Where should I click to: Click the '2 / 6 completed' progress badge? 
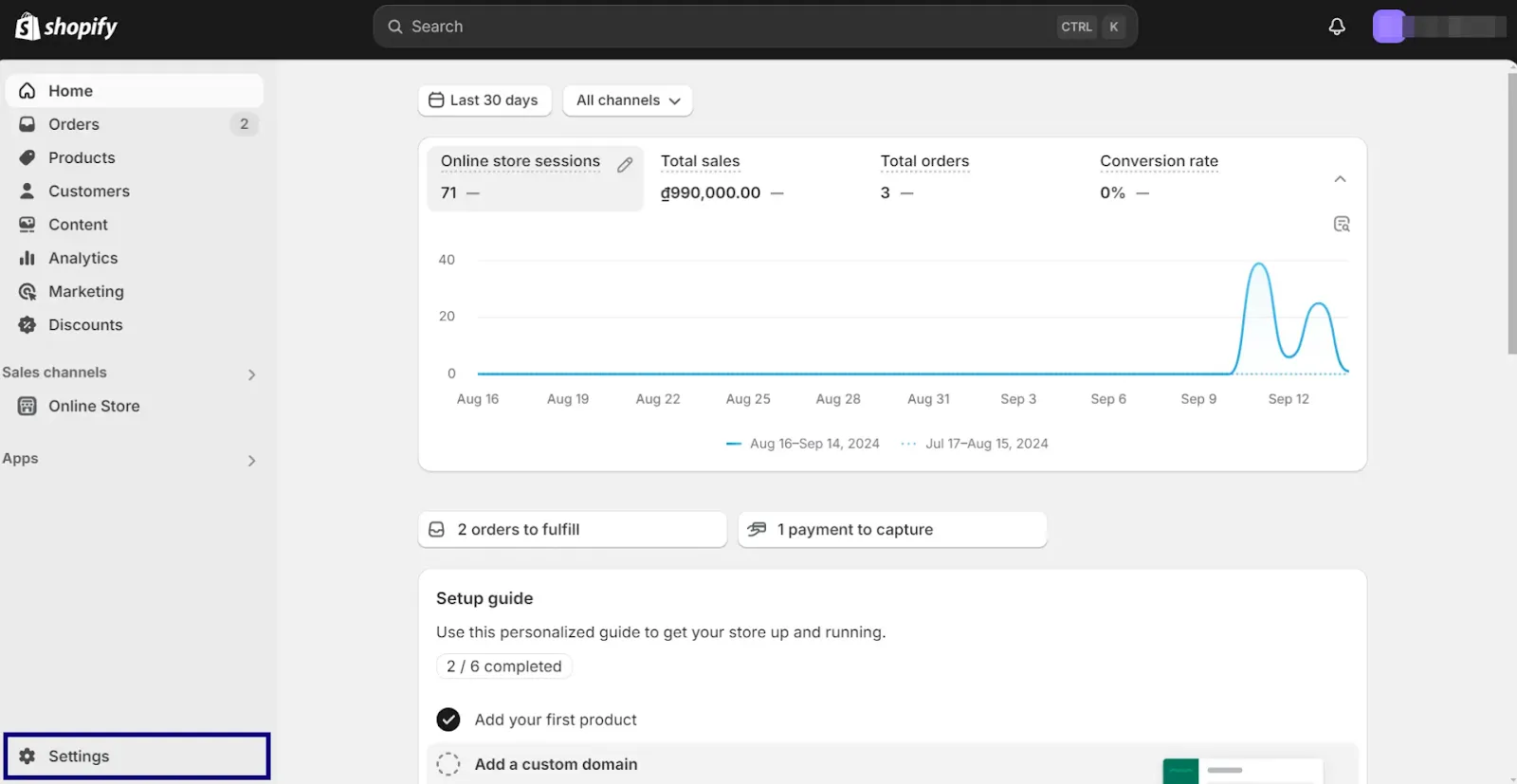(x=503, y=666)
